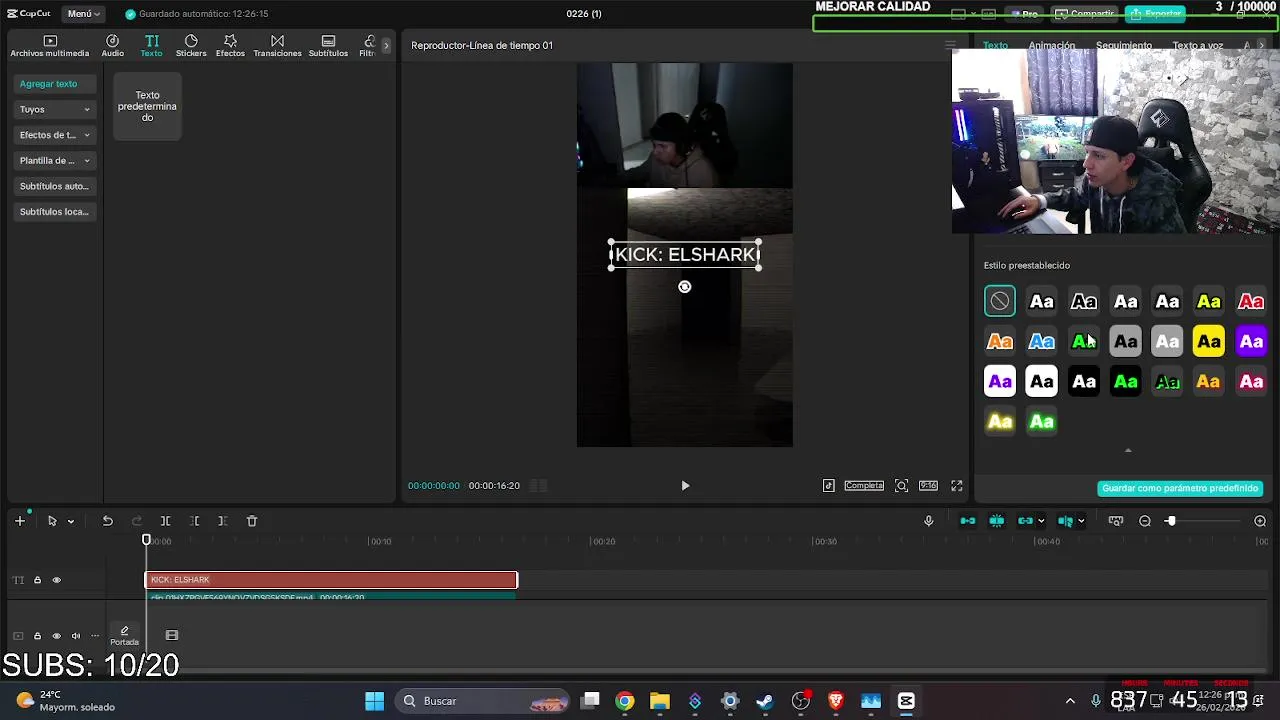This screenshot has width=1280, height=720.
Task: Toggle main track magnet
Action: click(x=968, y=521)
